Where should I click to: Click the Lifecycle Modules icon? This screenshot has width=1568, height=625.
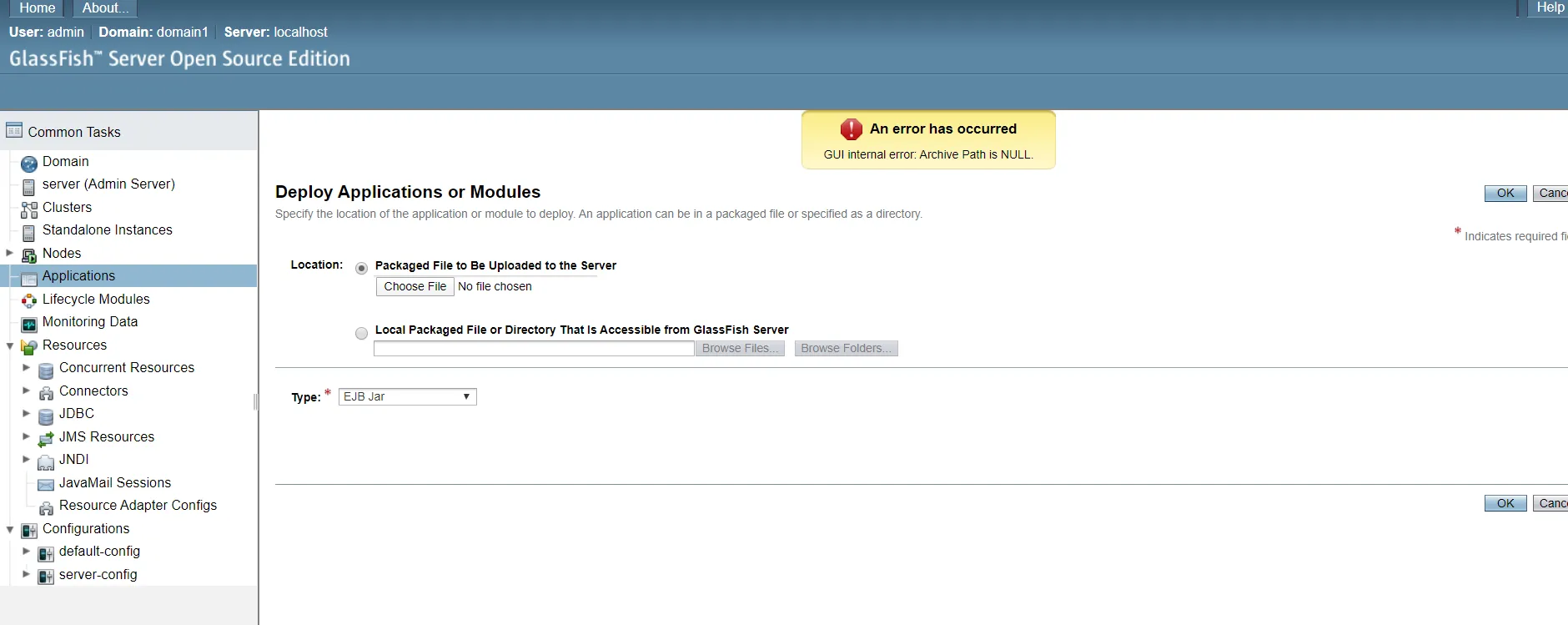coord(29,301)
